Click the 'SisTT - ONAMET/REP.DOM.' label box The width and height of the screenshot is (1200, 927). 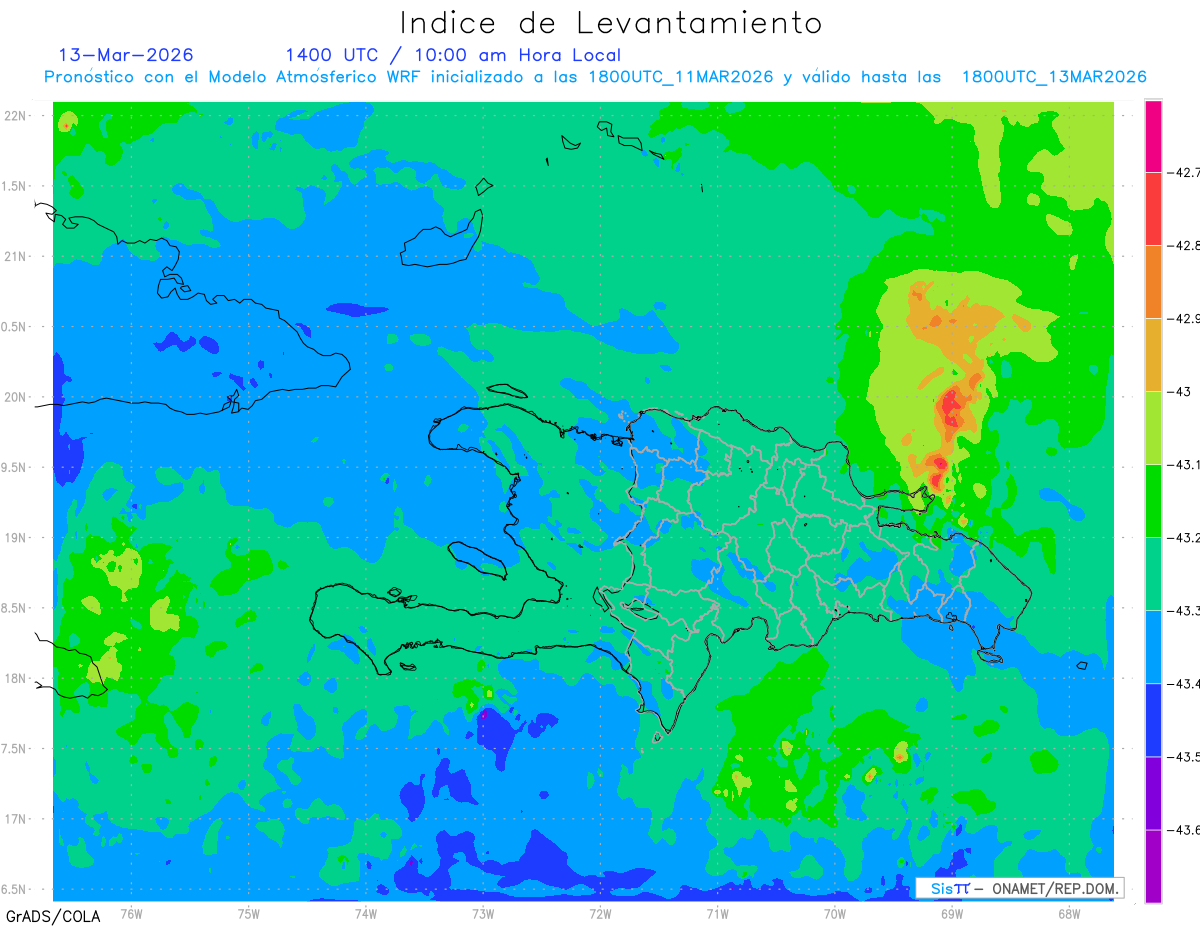pos(1019,887)
